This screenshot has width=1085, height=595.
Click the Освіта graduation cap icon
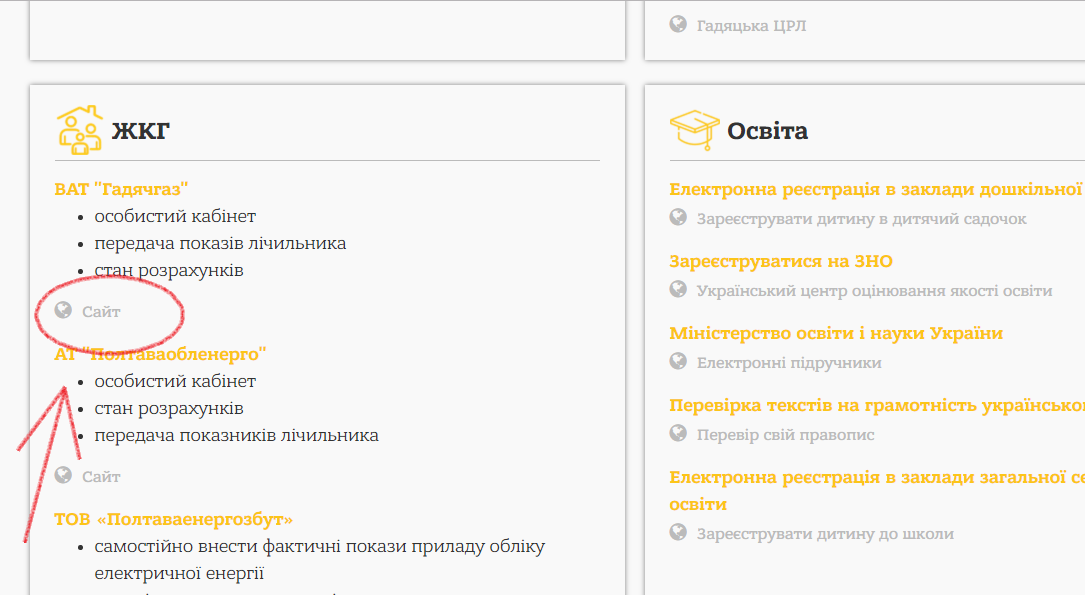pos(694,129)
